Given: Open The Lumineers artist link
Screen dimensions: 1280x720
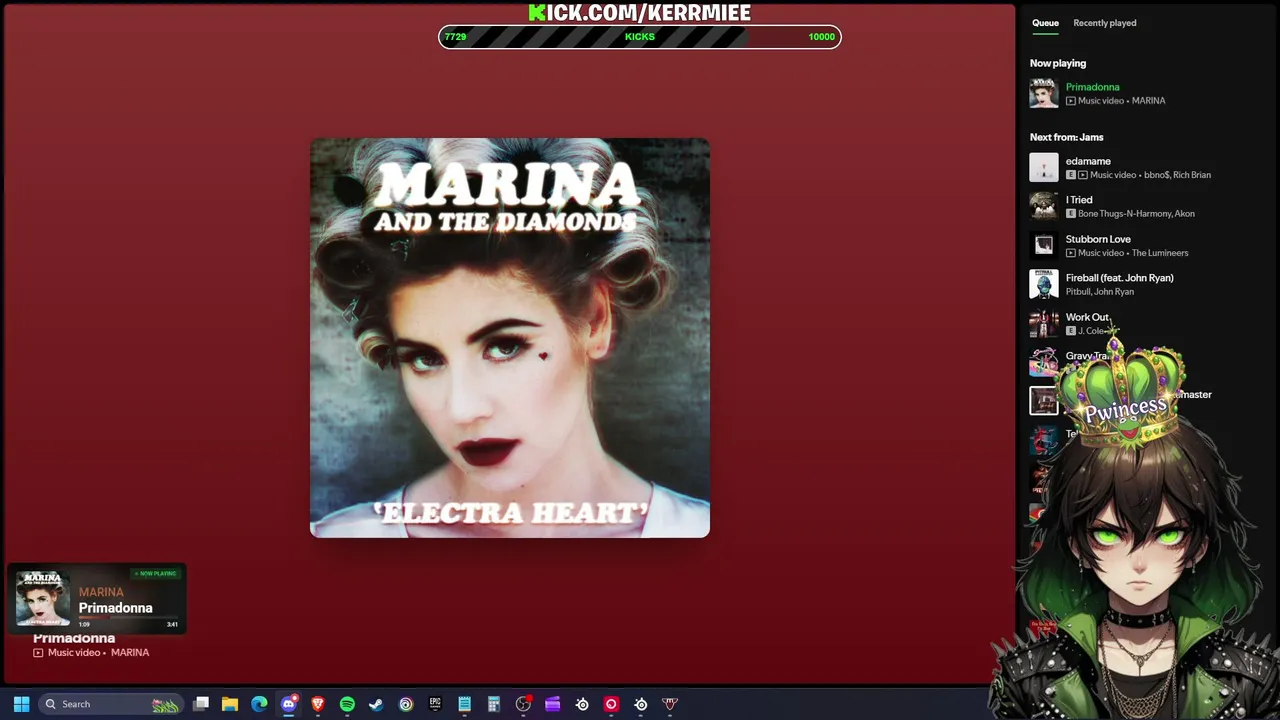Looking at the screenshot, I should point(1160,253).
